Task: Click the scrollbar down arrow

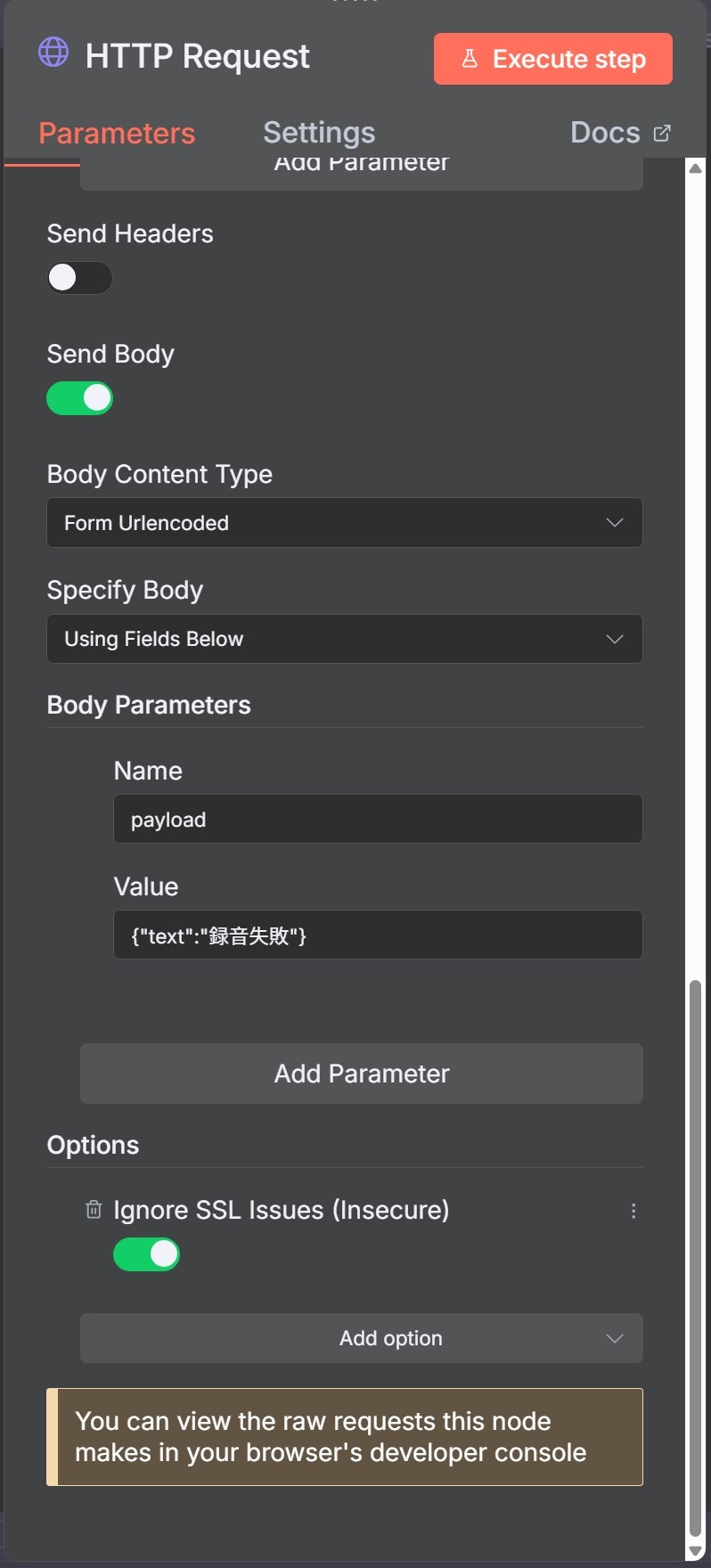Action: [x=695, y=1551]
